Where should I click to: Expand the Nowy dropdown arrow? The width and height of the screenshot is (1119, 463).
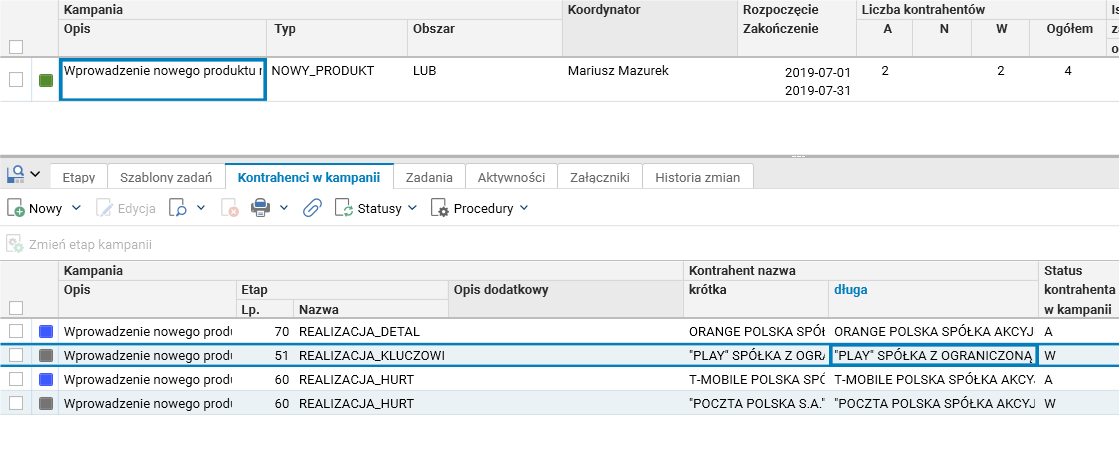click(74, 208)
